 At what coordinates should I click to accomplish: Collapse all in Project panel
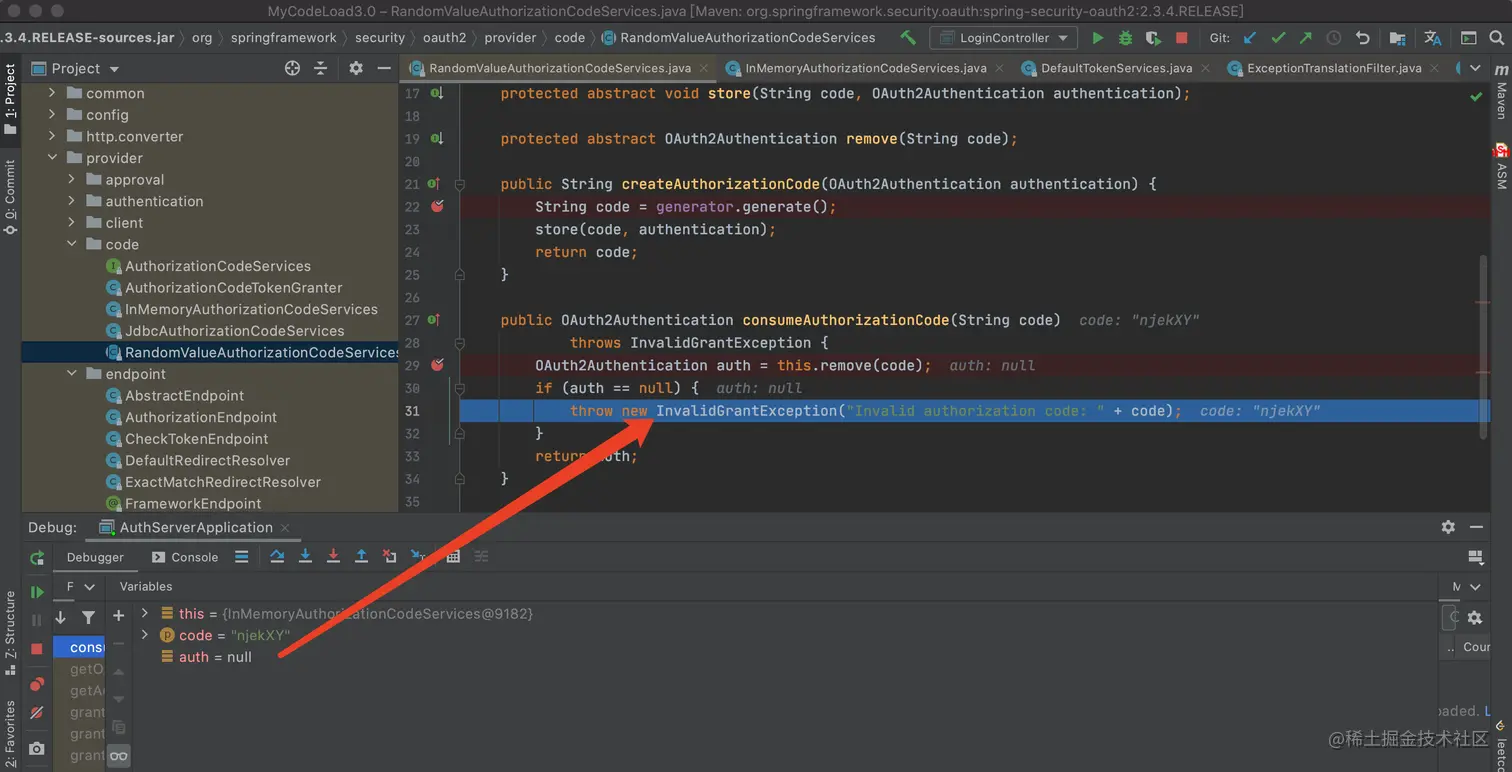(x=320, y=68)
